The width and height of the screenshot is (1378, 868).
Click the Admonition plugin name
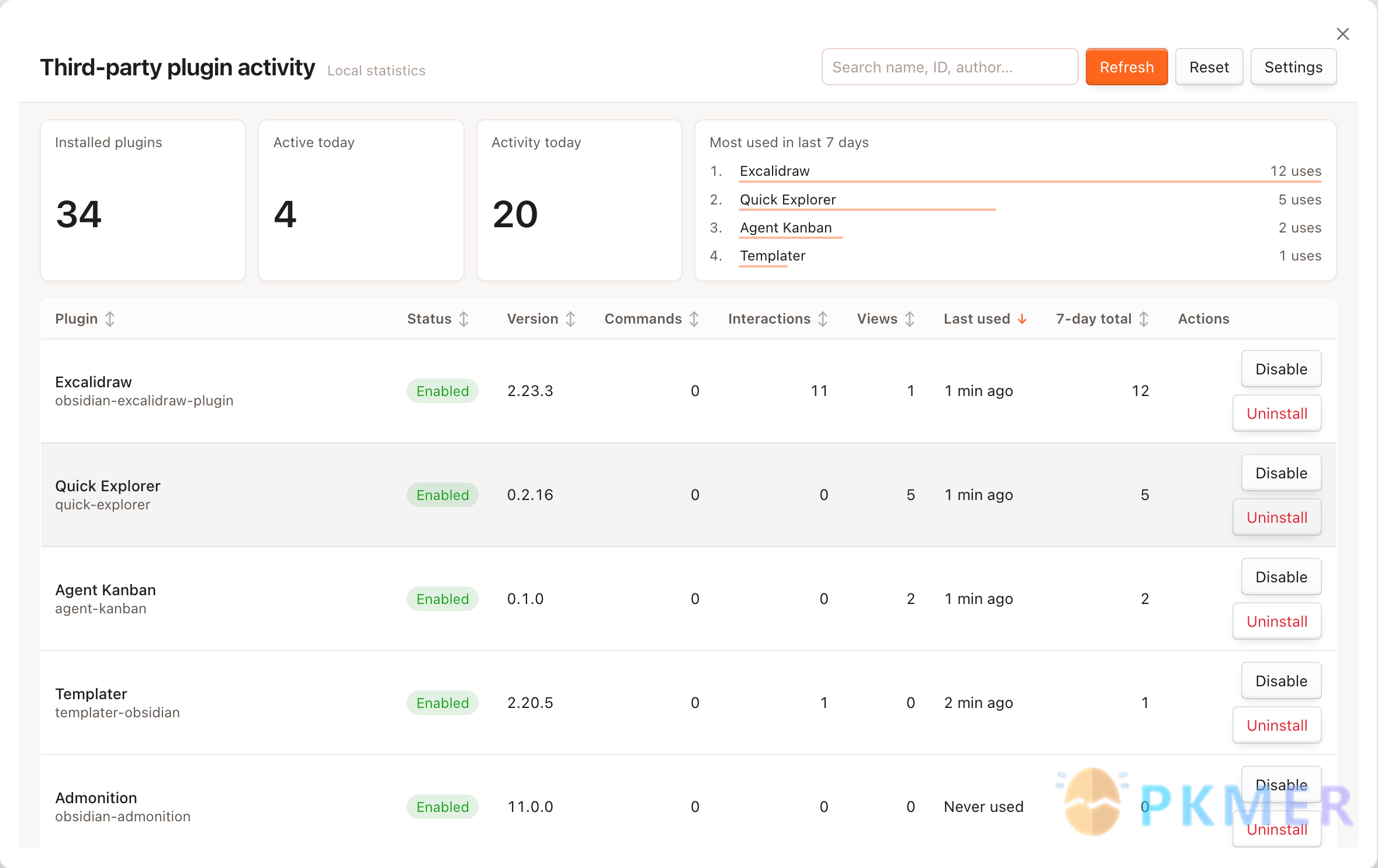[x=96, y=798]
